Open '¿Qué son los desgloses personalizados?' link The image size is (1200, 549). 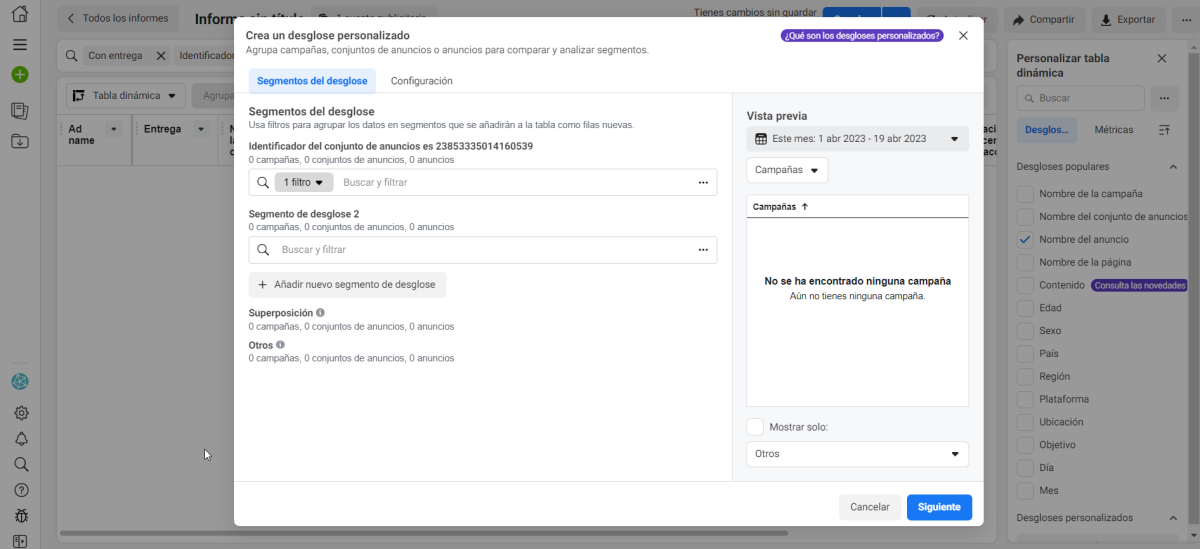coord(862,35)
